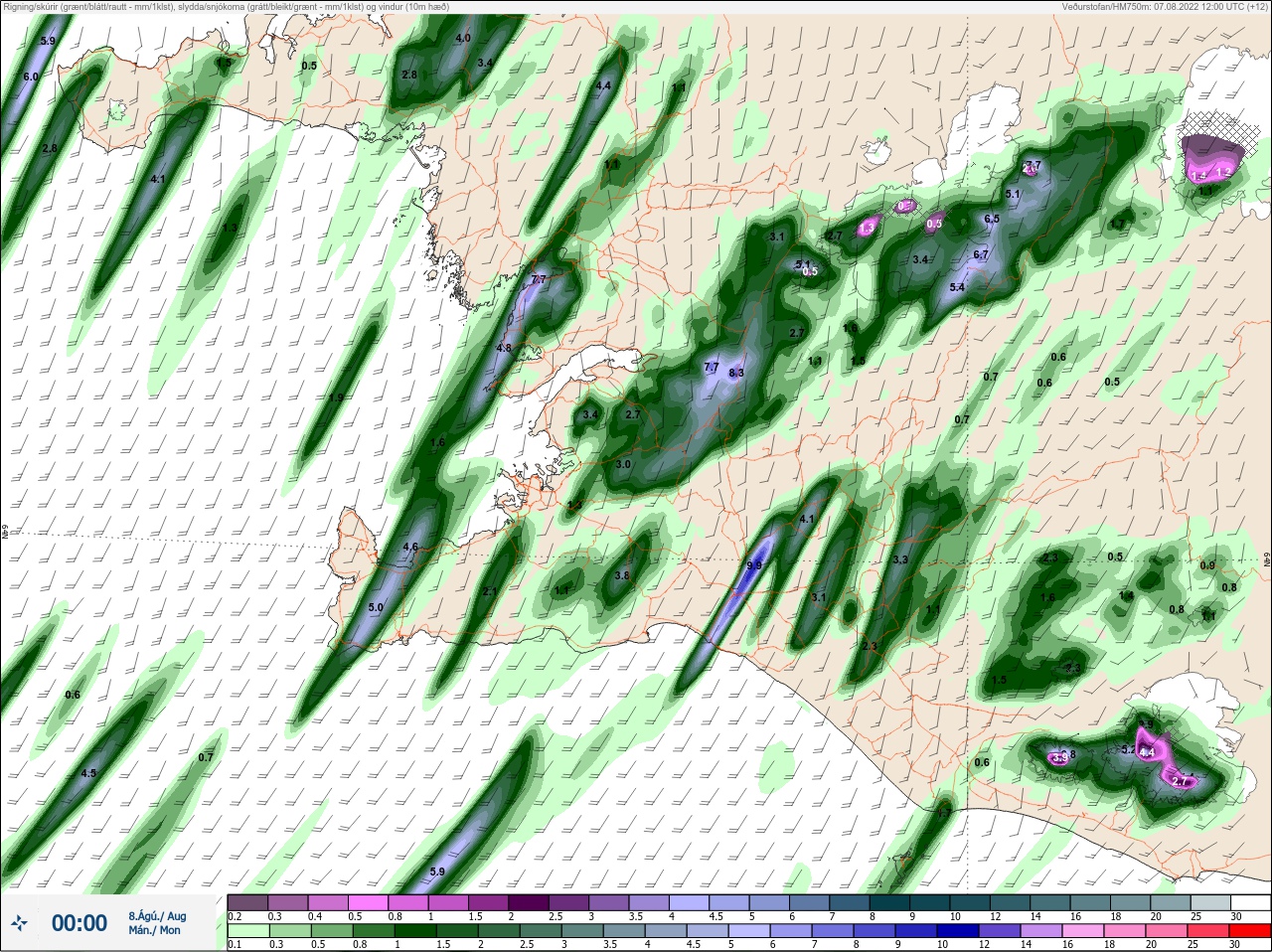Screen dimensions: 1272x952
Task: Click the 4.5 precipitation value over the sea
Action: pos(88,773)
